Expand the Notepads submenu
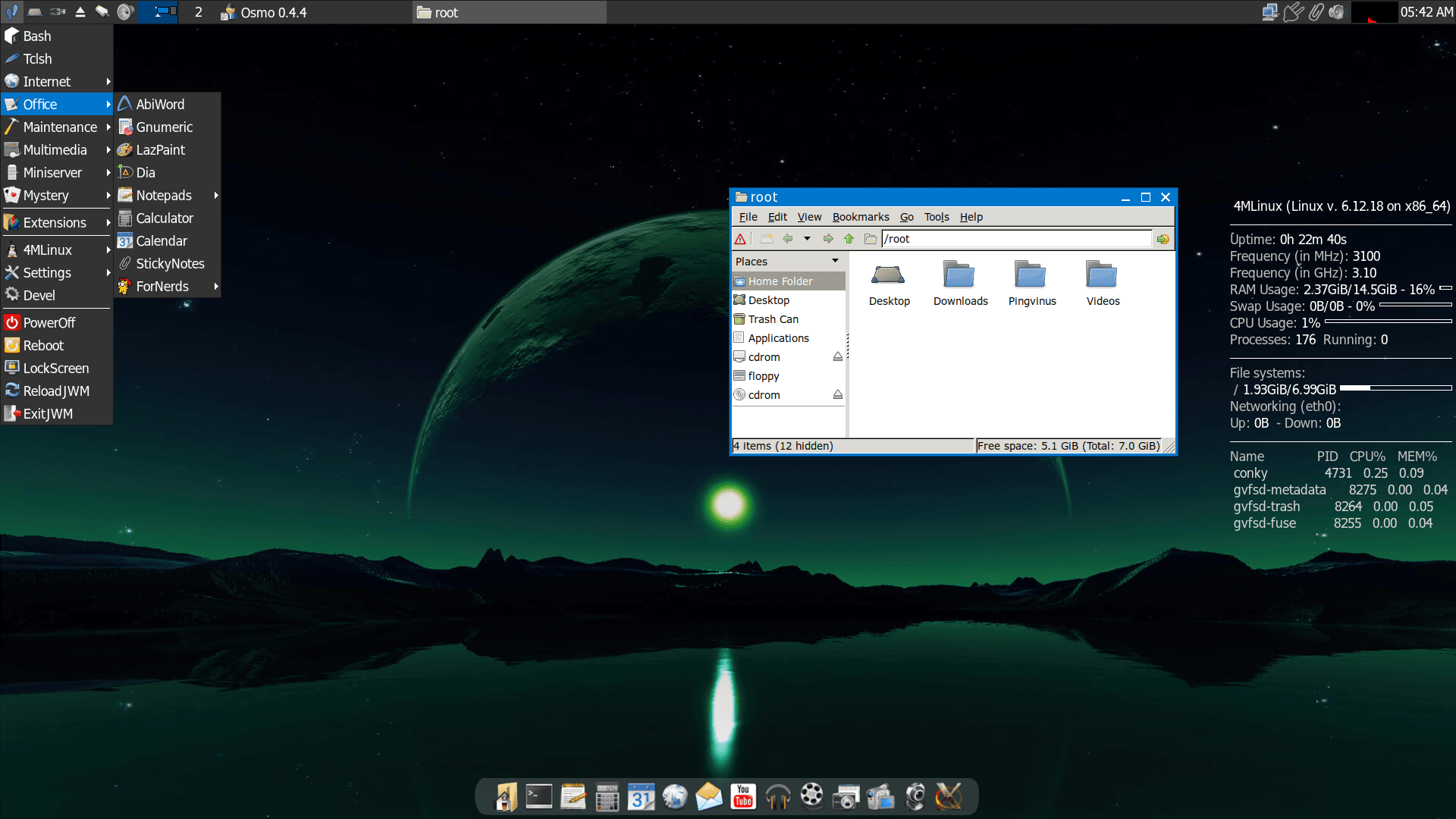This screenshot has height=819, width=1456. click(x=168, y=195)
